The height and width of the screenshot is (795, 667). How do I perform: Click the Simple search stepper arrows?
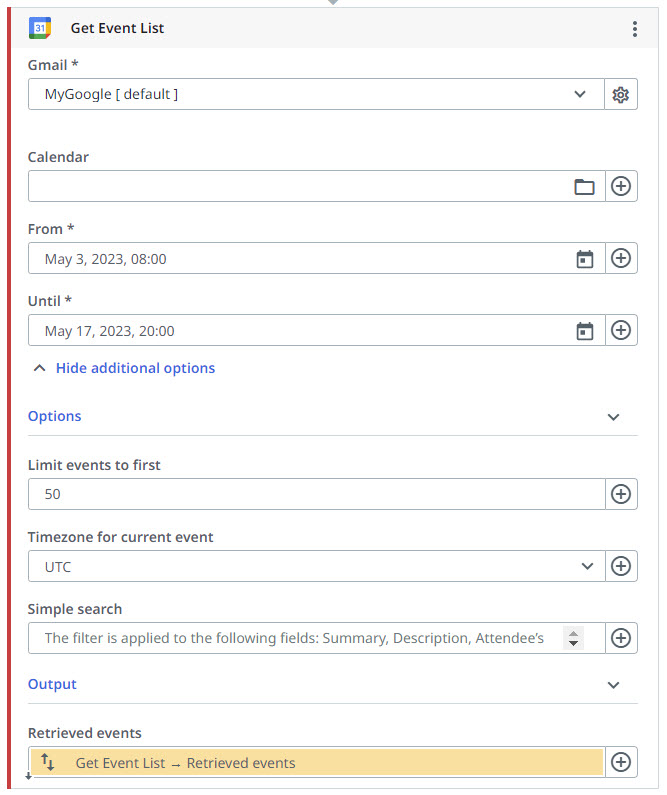pyautogui.click(x=573, y=638)
